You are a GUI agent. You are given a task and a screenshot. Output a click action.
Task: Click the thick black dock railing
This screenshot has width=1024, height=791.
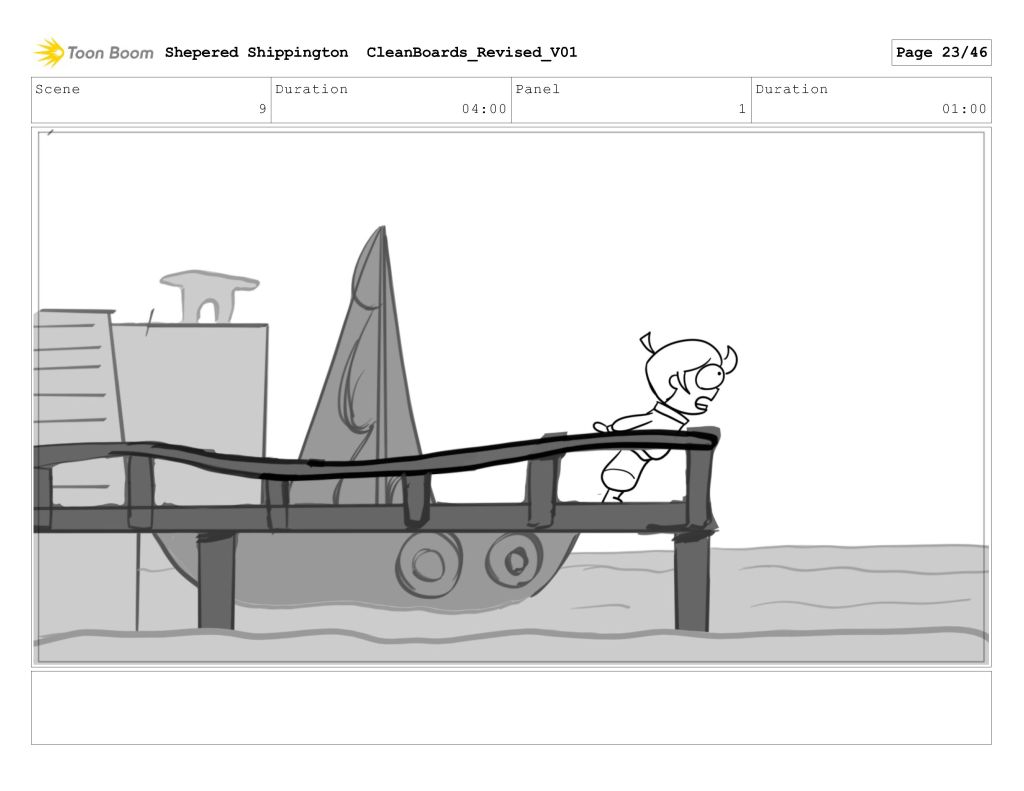400,461
